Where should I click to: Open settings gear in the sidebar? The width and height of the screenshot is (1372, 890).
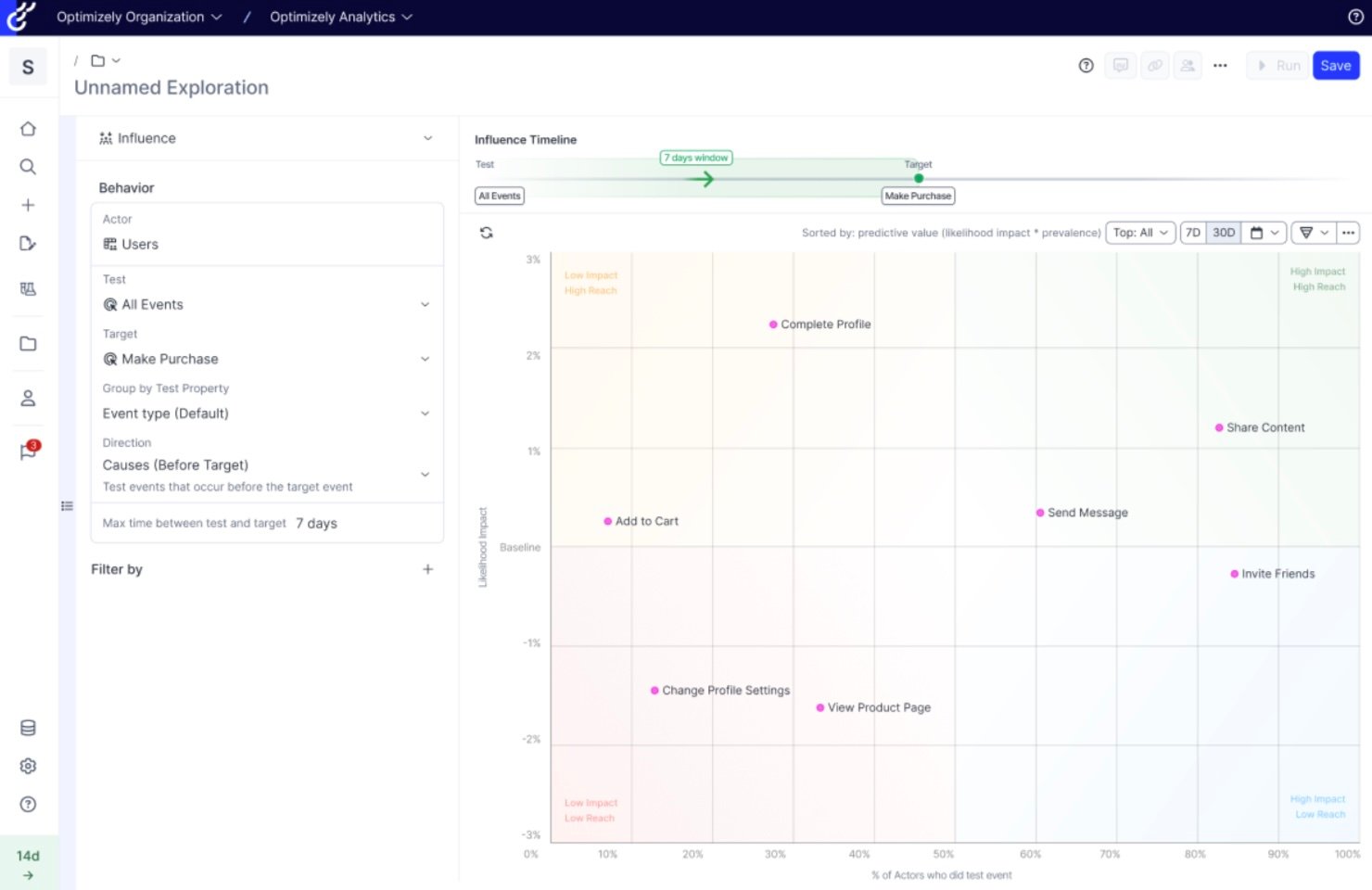[x=28, y=766]
